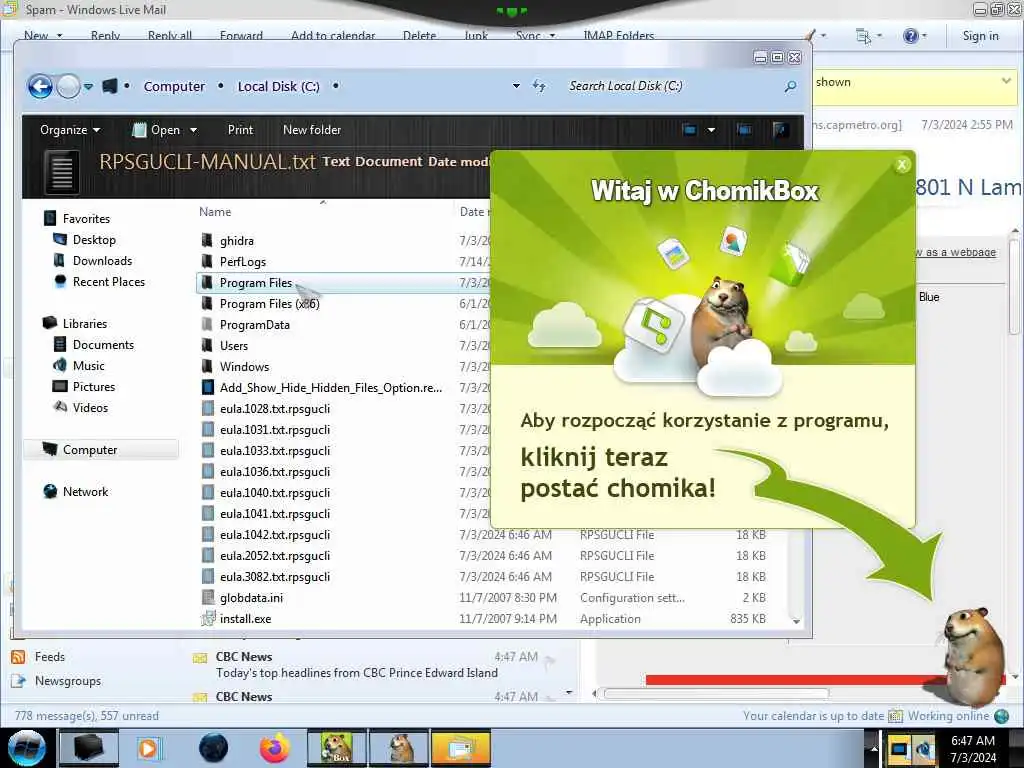Click Reply all in Windows Live Mail toolbar
Image resolution: width=1024 pixels, height=768 pixels.
[x=170, y=36]
